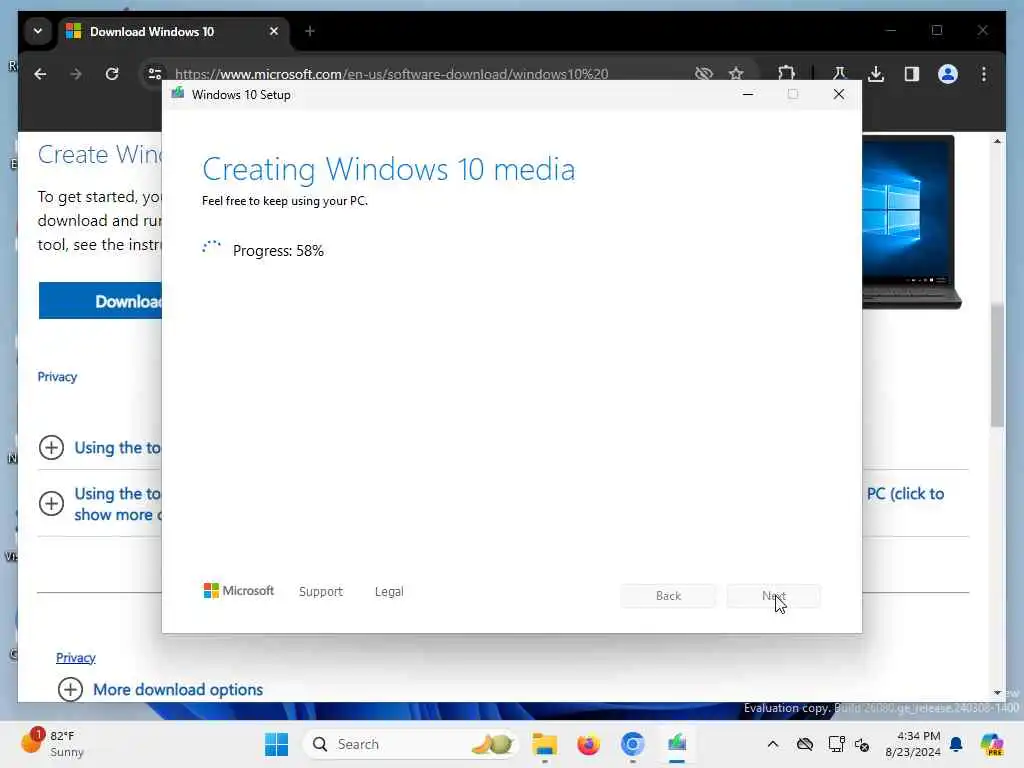Click the cloud sync tray icon
Screen dimensions: 1024x768
(805, 744)
